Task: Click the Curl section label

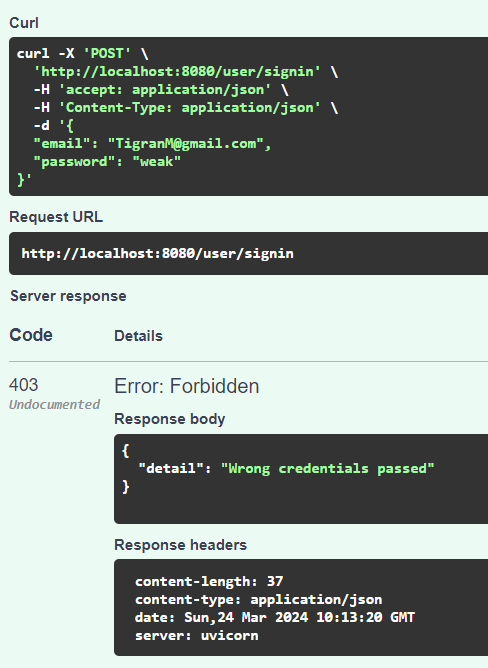Action: pos(24,23)
